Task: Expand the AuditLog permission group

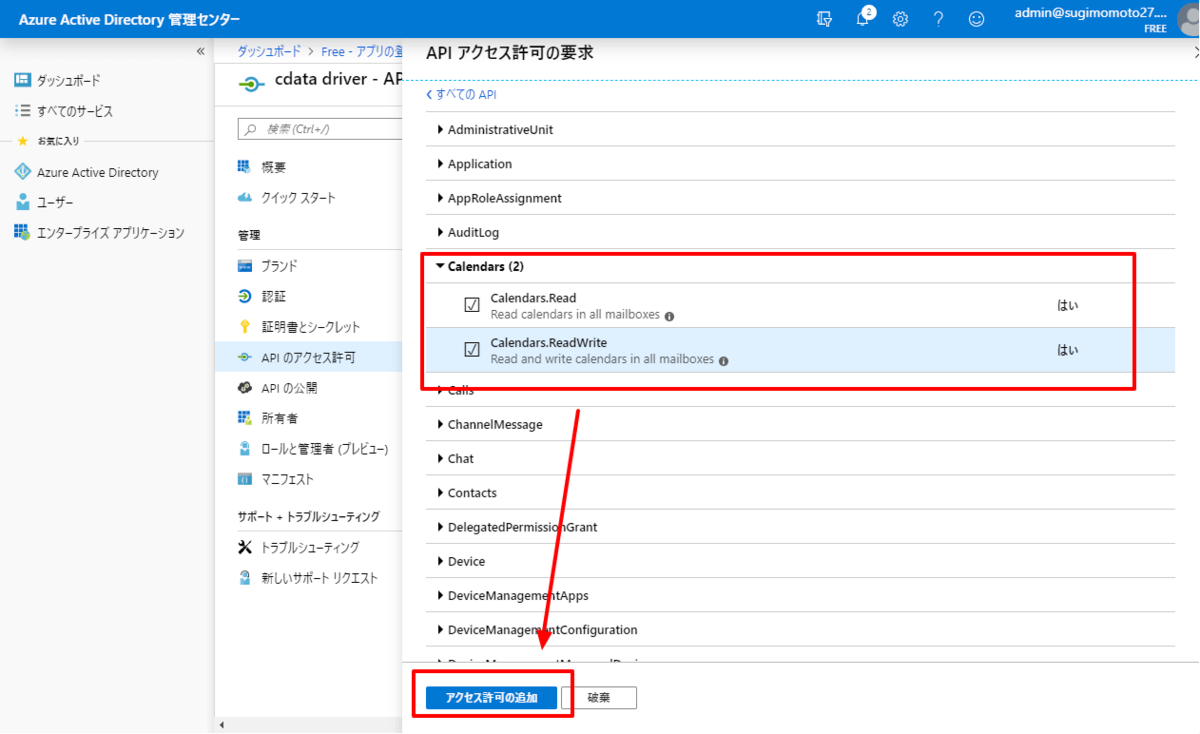Action: (472, 232)
